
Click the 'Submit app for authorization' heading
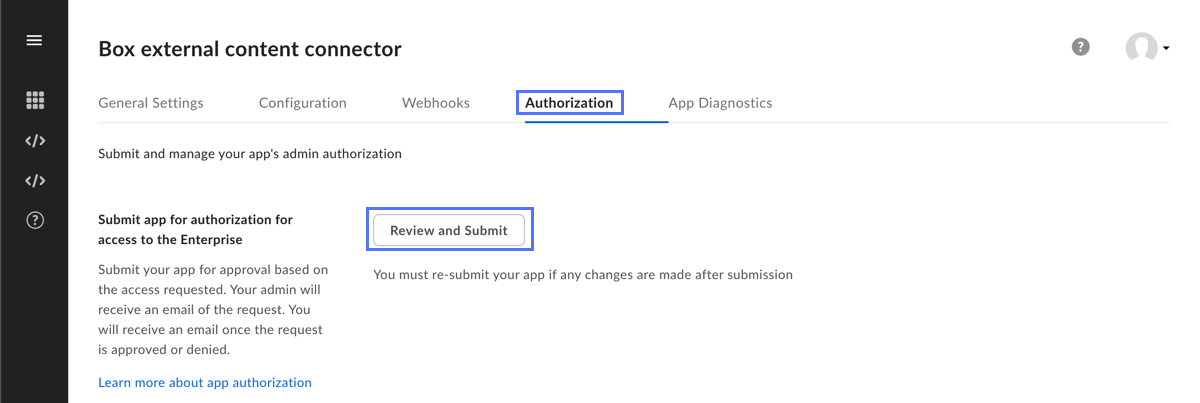[196, 229]
